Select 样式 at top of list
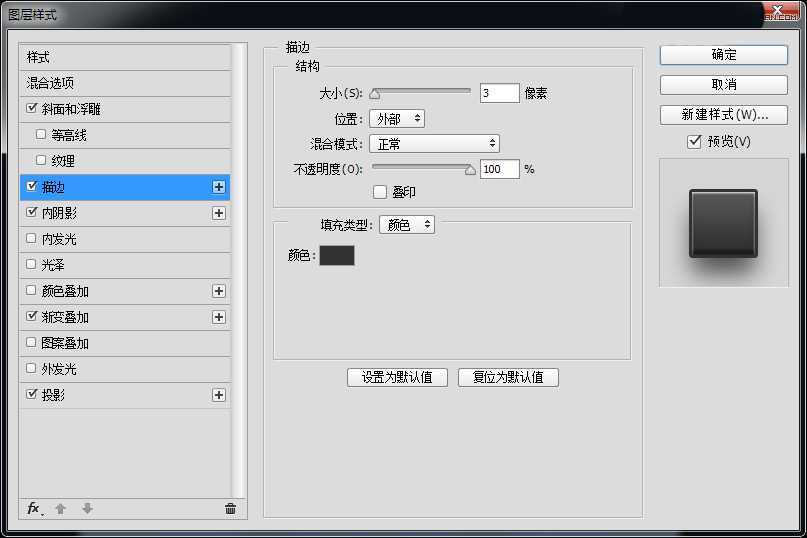807x538 pixels. click(x=38, y=57)
